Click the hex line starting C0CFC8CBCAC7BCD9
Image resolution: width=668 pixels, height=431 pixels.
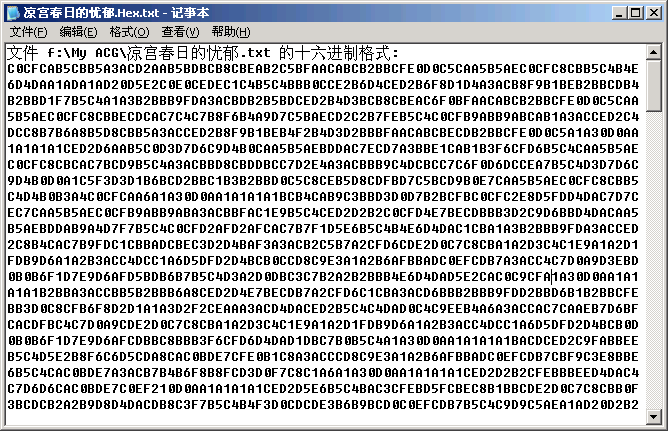(323, 165)
